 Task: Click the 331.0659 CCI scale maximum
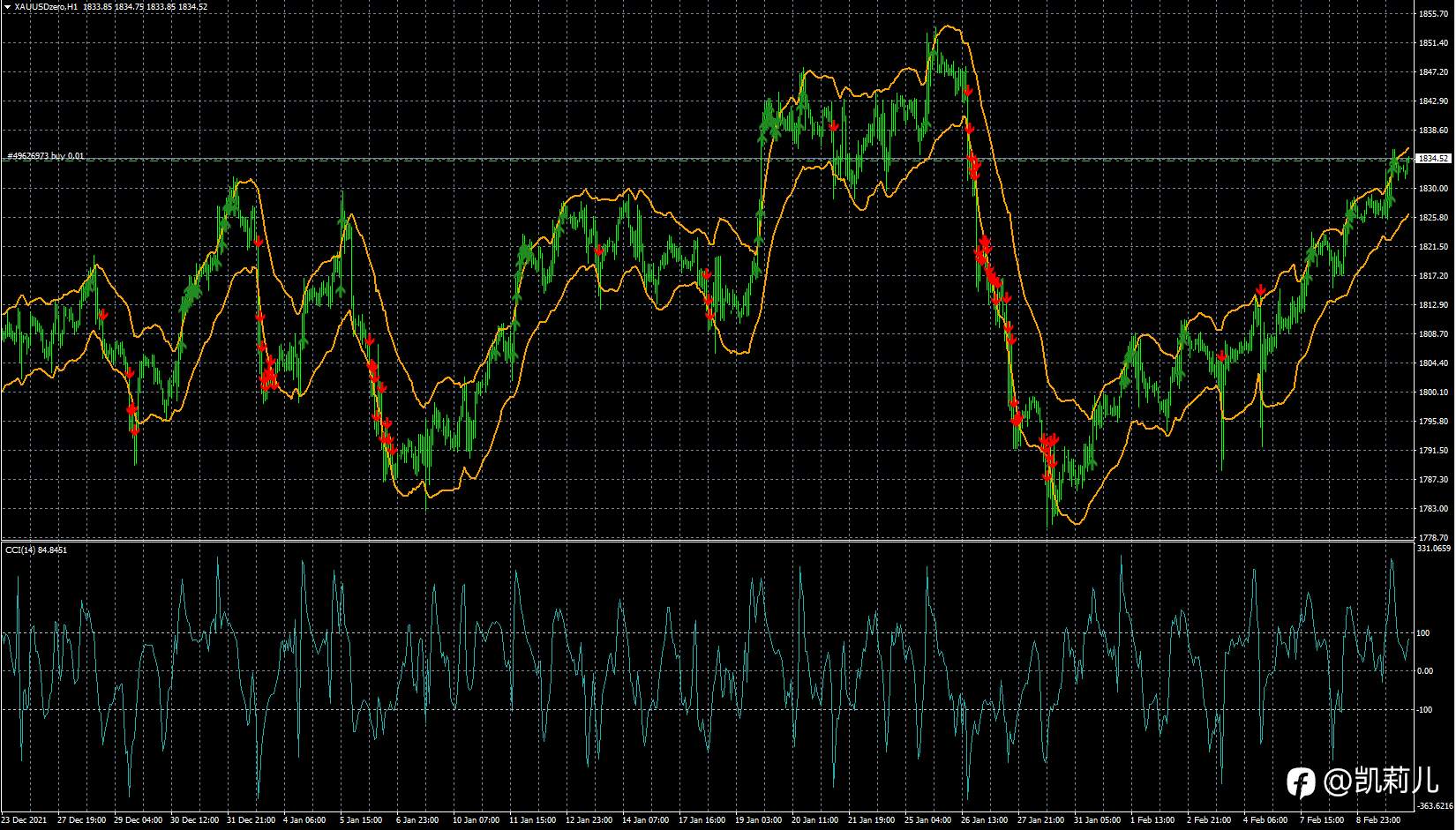click(x=1434, y=549)
